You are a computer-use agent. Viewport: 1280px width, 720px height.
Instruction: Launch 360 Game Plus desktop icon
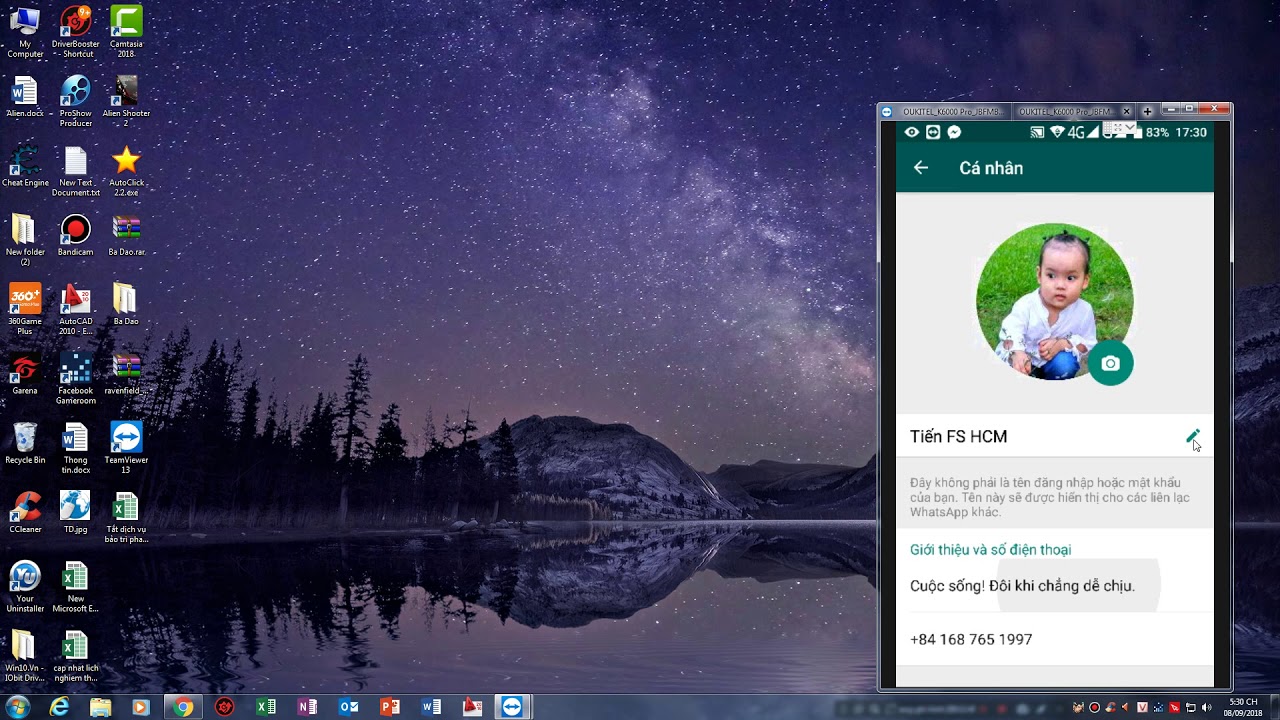point(25,309)
